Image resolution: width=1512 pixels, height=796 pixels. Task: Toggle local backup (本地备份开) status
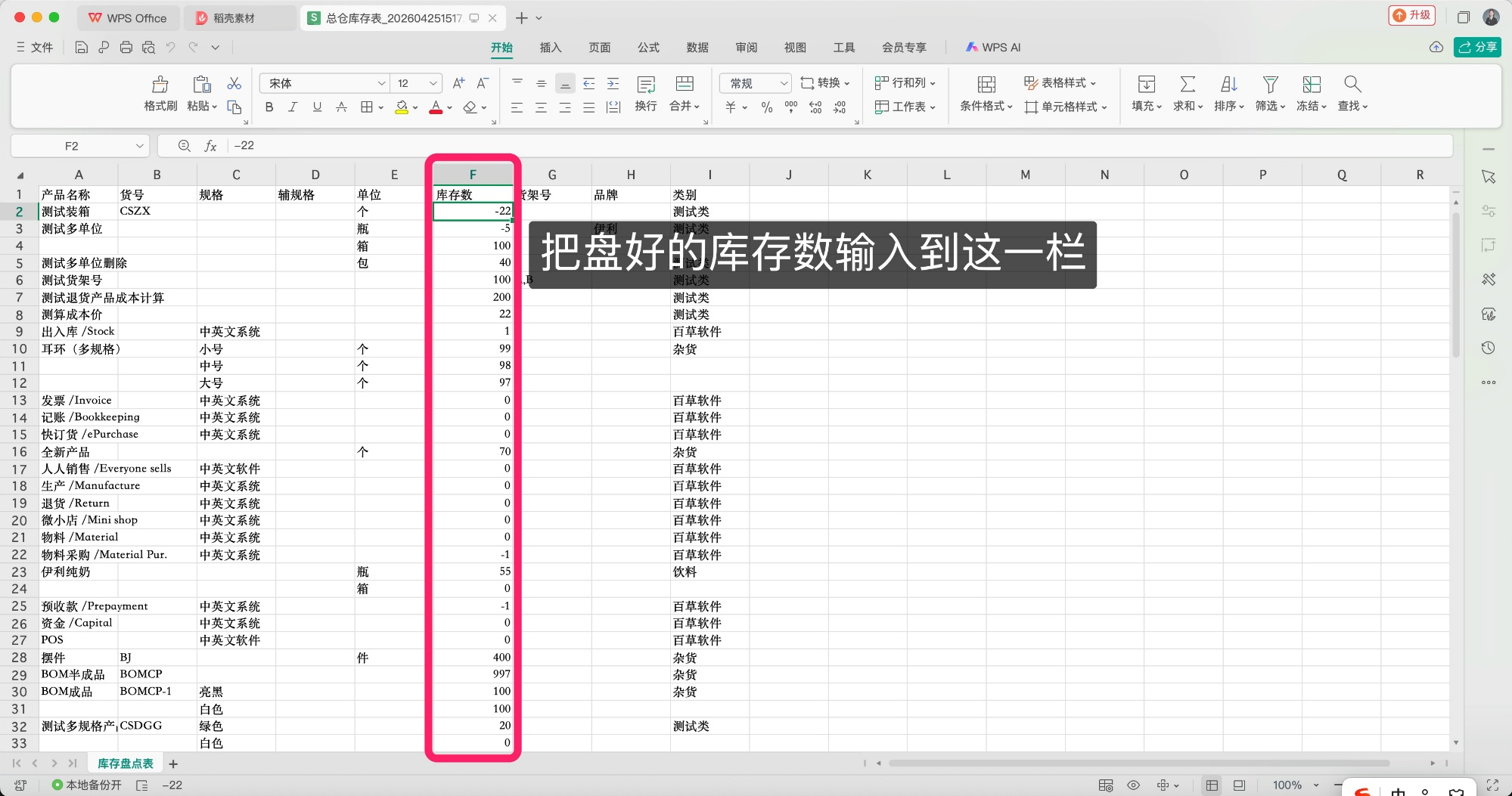[x=86, y=785]
